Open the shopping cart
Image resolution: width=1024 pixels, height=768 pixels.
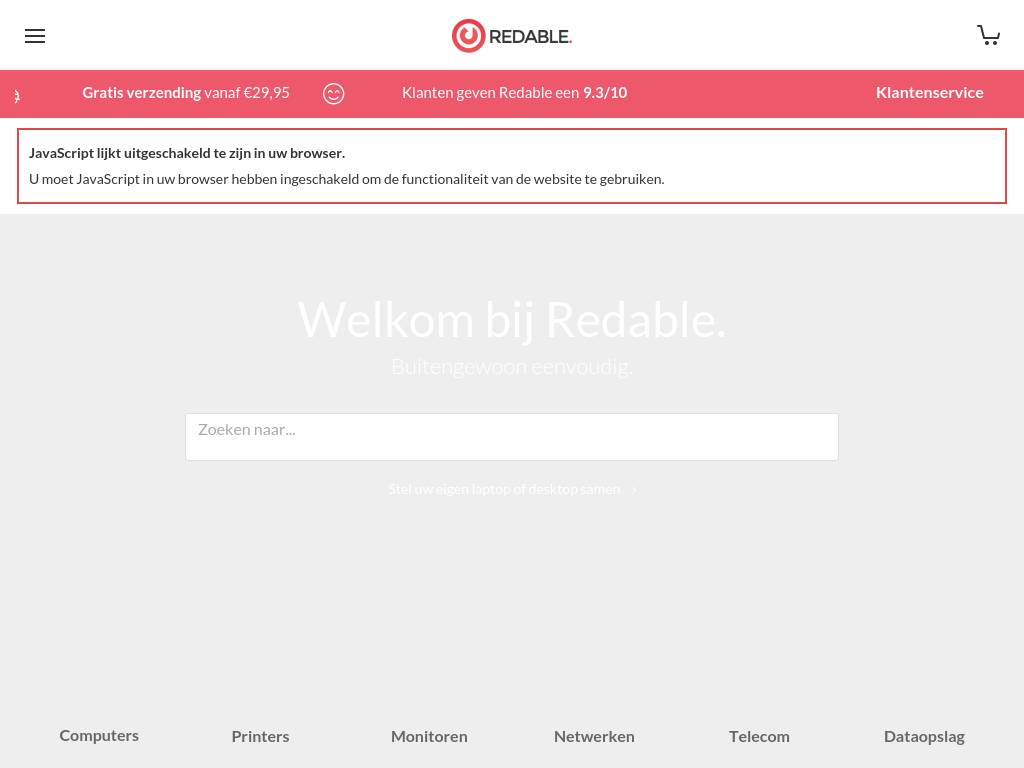pyautogui.click(x=988, y=36)
